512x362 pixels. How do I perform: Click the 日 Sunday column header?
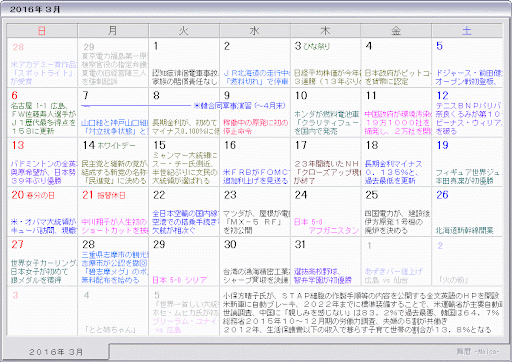[x=42, y=31]
